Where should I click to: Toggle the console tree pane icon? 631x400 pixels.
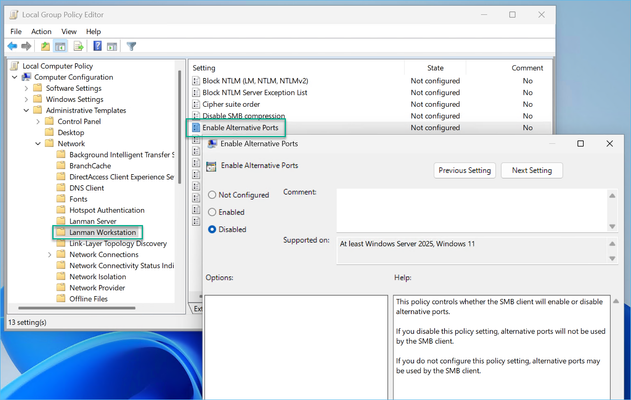pos(60,46)
